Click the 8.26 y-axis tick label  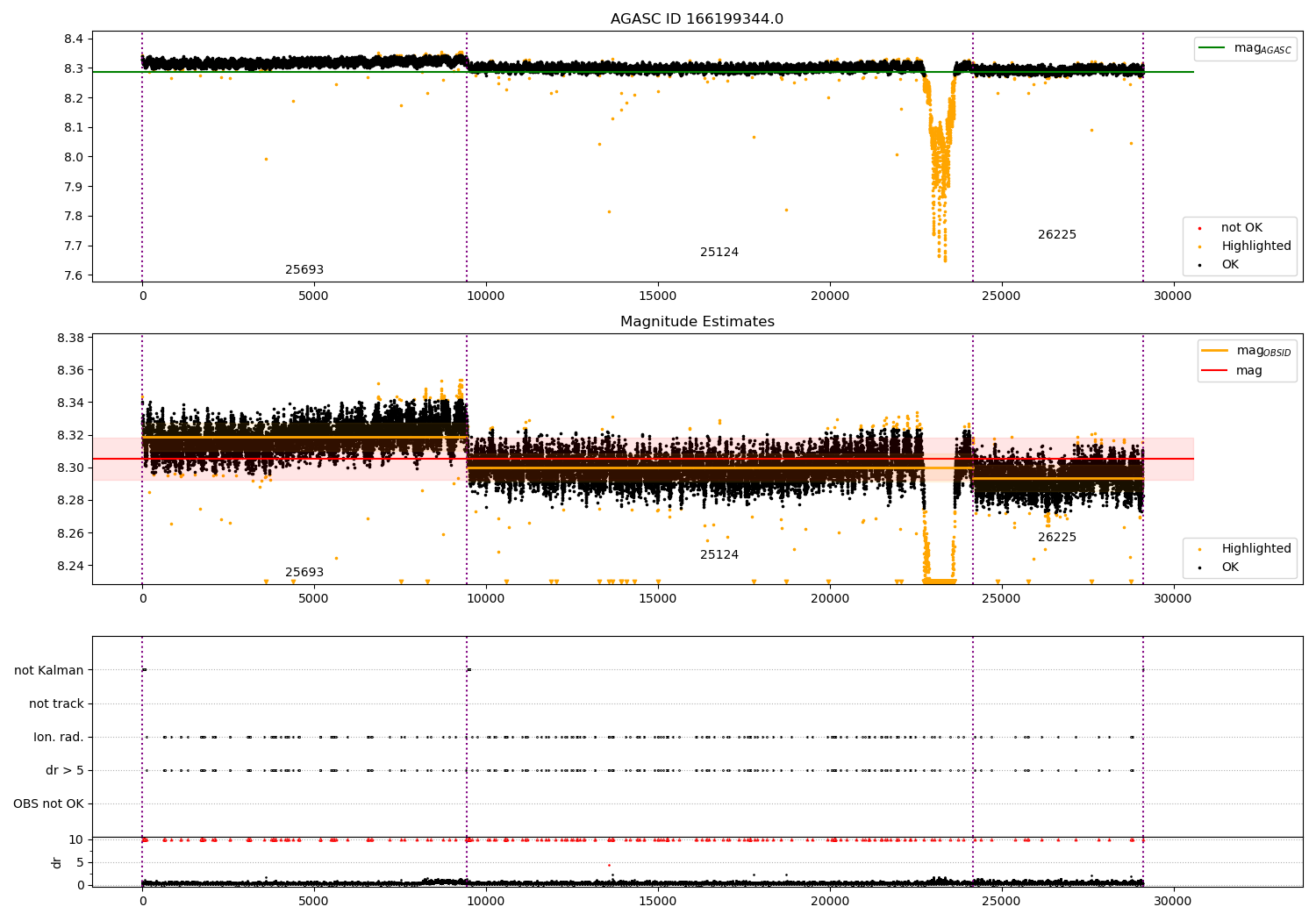(x=70, y=533)
